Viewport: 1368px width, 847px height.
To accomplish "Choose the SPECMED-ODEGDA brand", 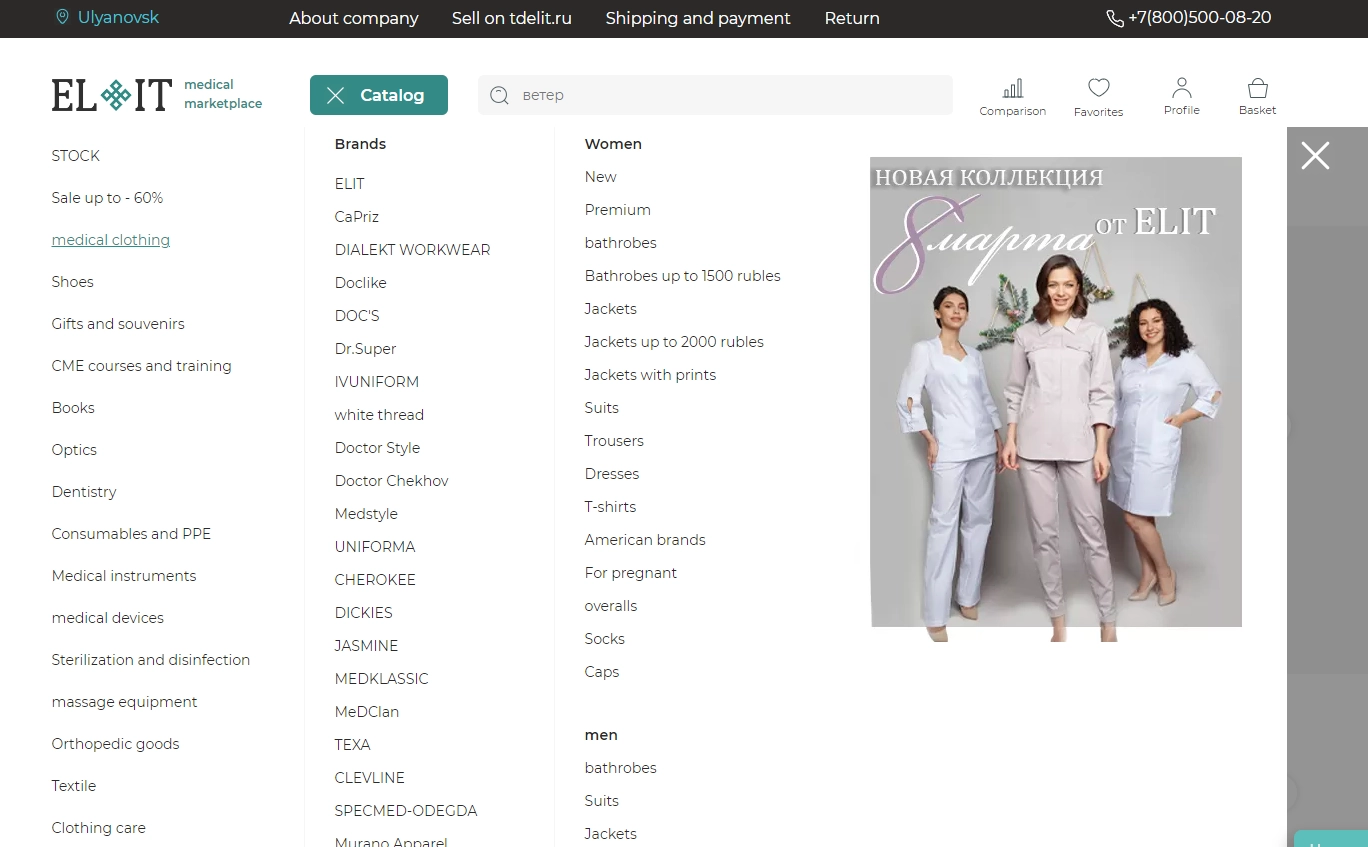I will [x=406, y=811].
